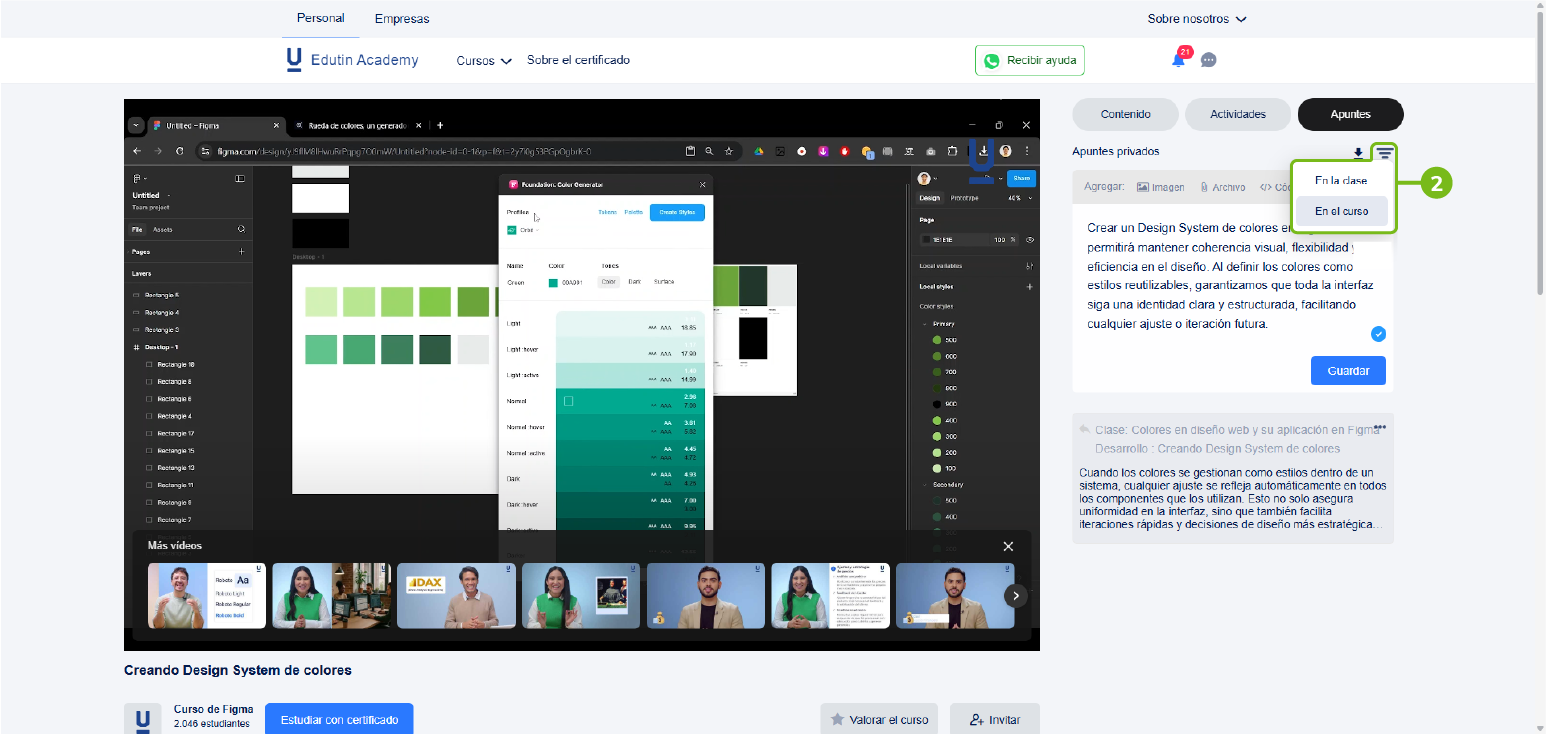Click next arrow in video carousel

1015,596
